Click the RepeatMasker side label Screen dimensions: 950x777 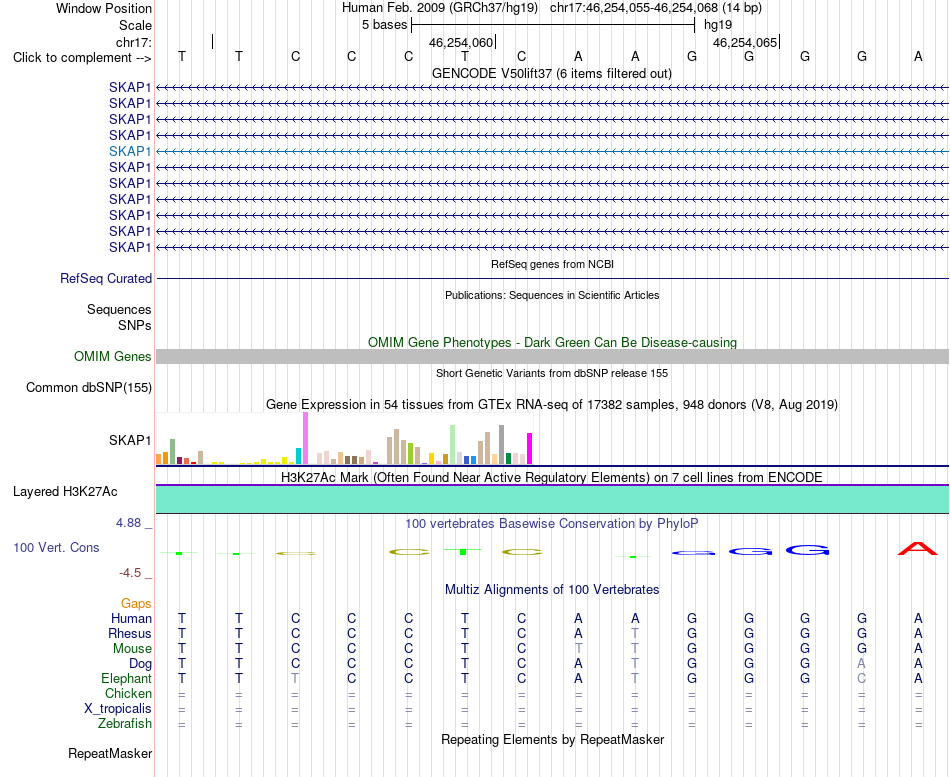point(110,753)
